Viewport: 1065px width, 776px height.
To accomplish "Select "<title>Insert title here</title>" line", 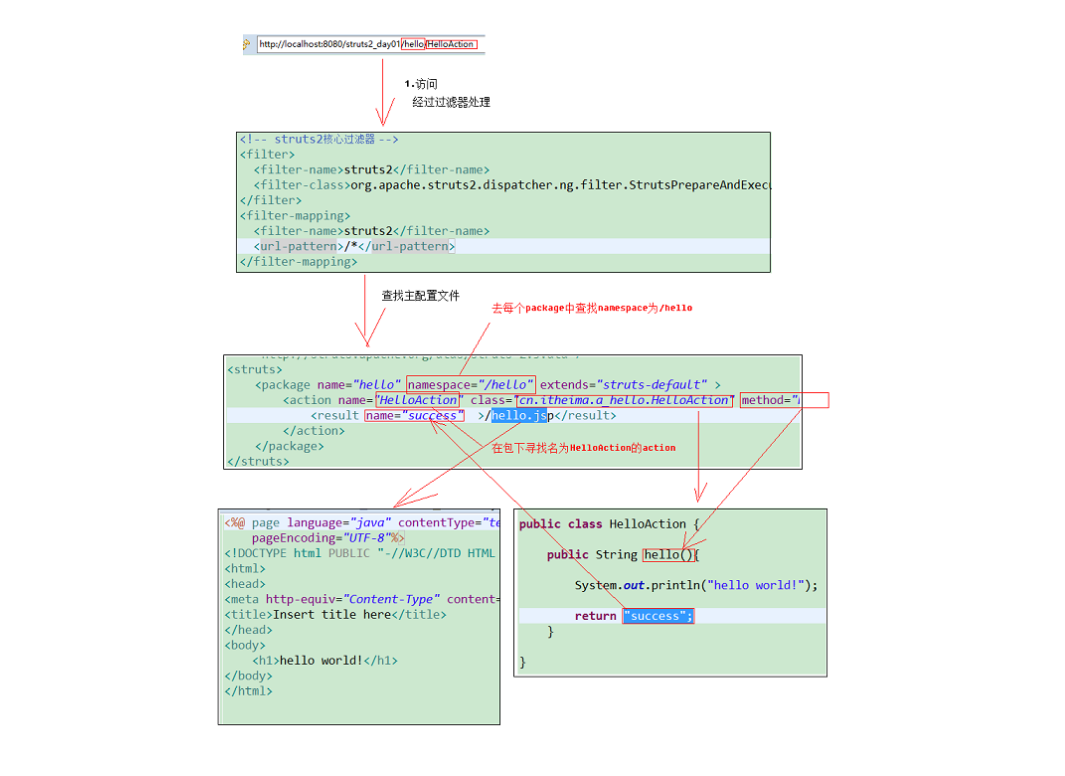I will point(336,615).
